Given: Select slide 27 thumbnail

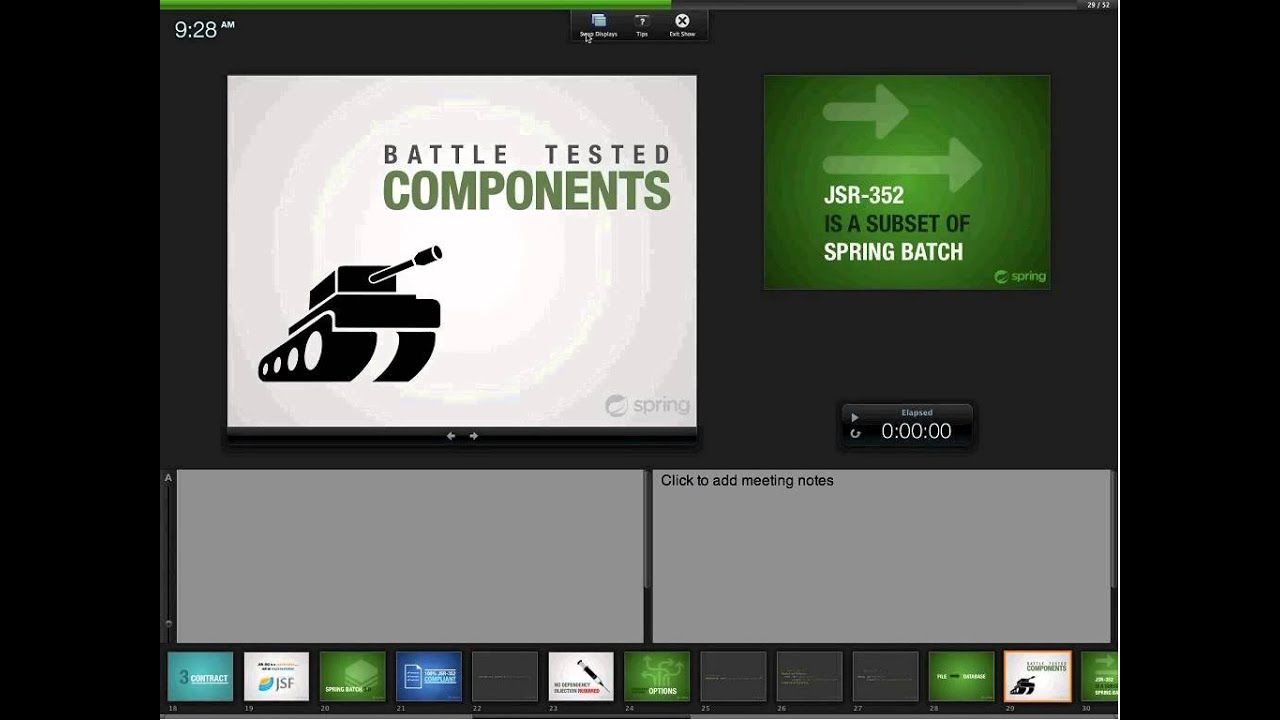Looking at the screenshot, I should tap(885, 676).
